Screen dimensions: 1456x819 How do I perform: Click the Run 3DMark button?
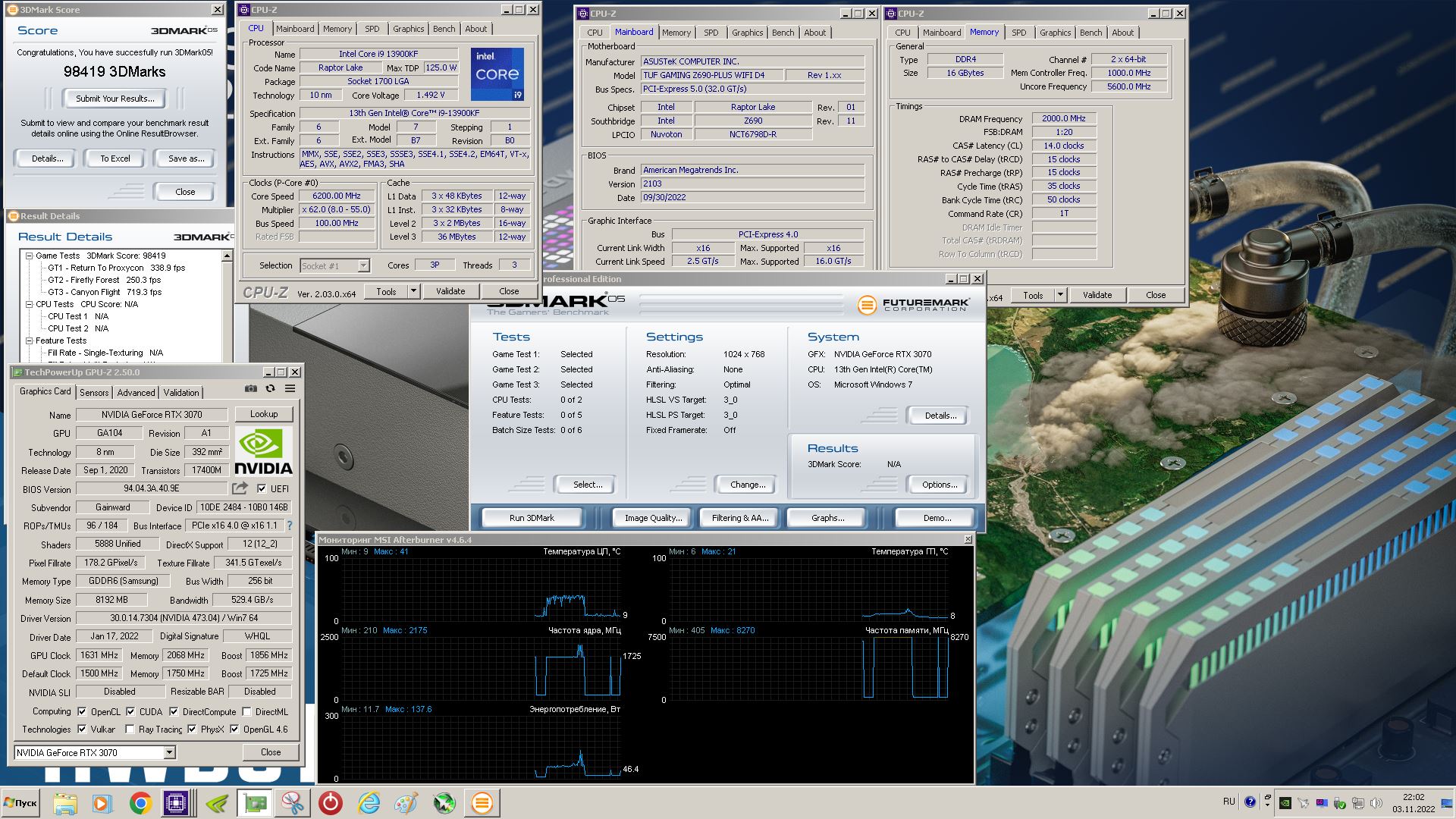coord(532,518)
